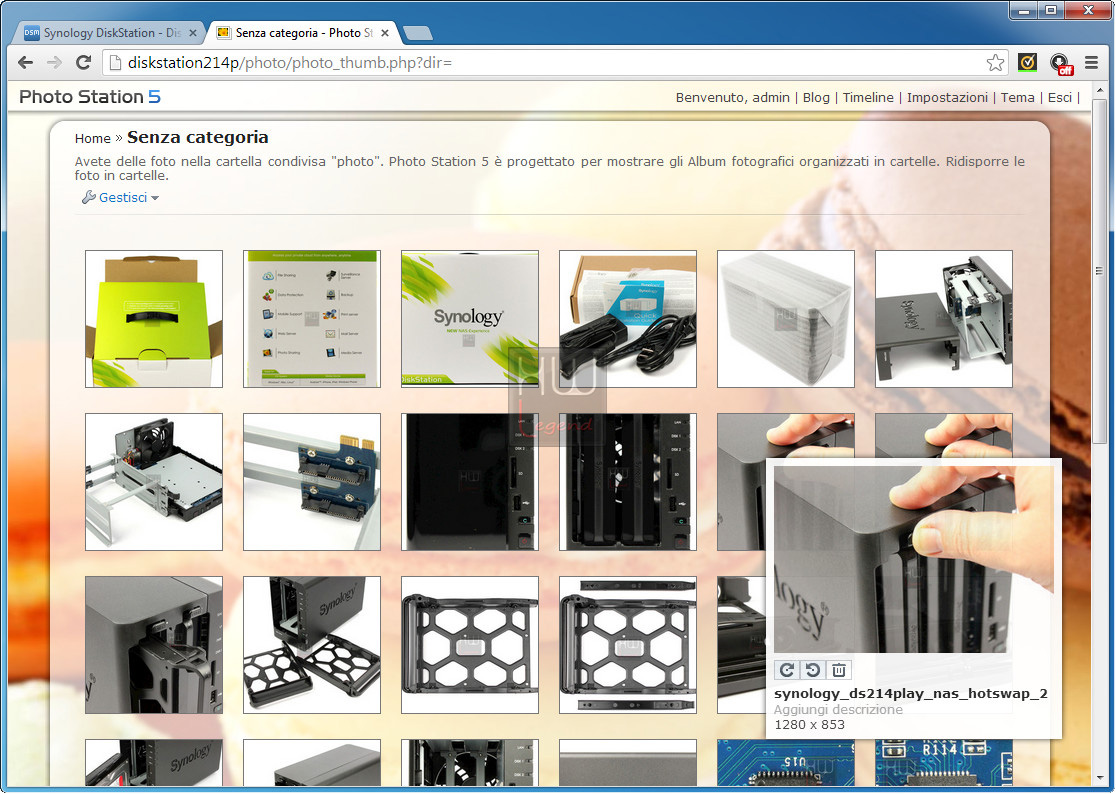Image resolution: width=1116 pixels, height=794 pixels.
Task: Open the drive cage with fan thumbnail
Action: (154, 482)
